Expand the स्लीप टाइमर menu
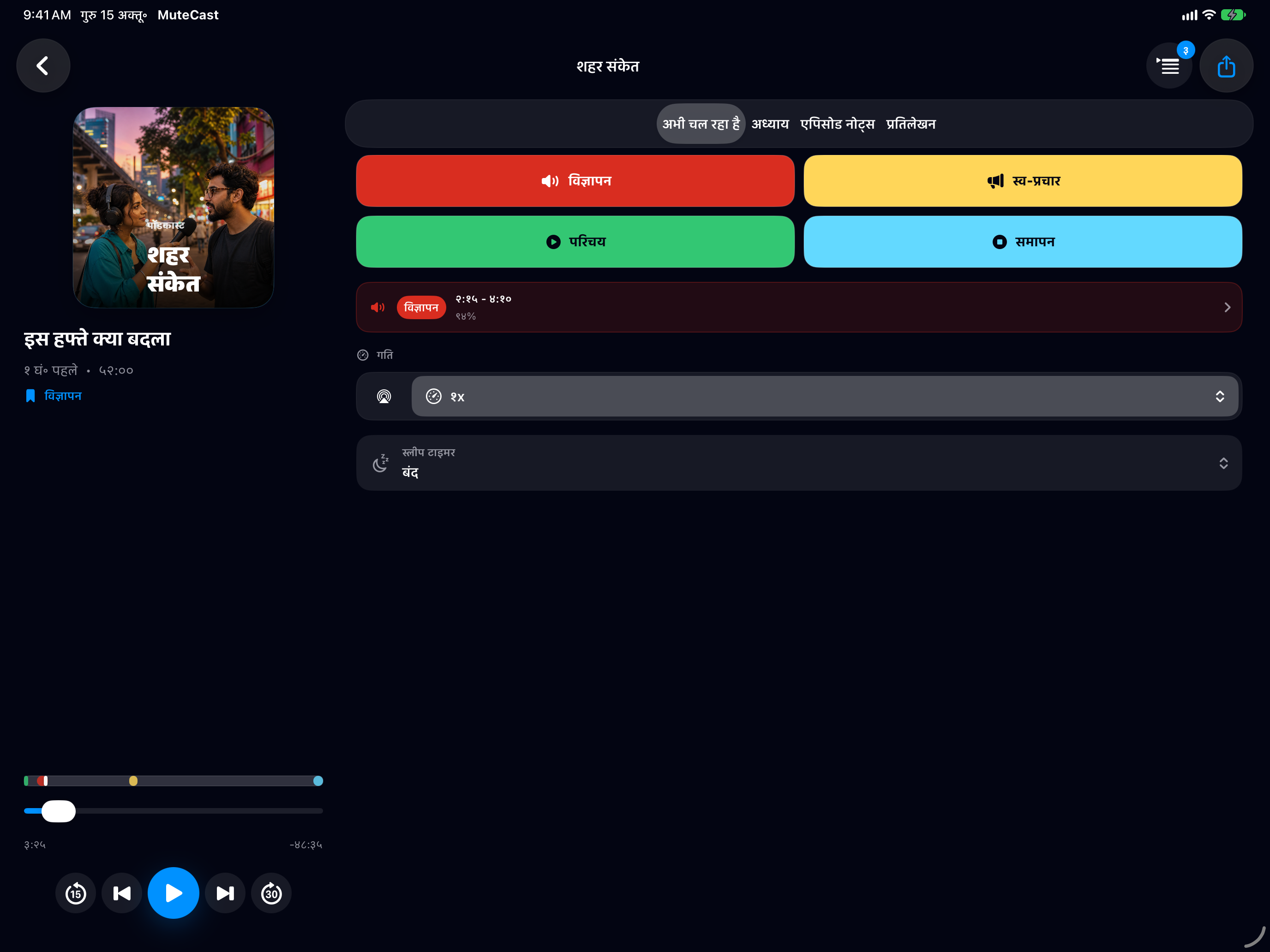1270x952 pixels. coord(799,463)
